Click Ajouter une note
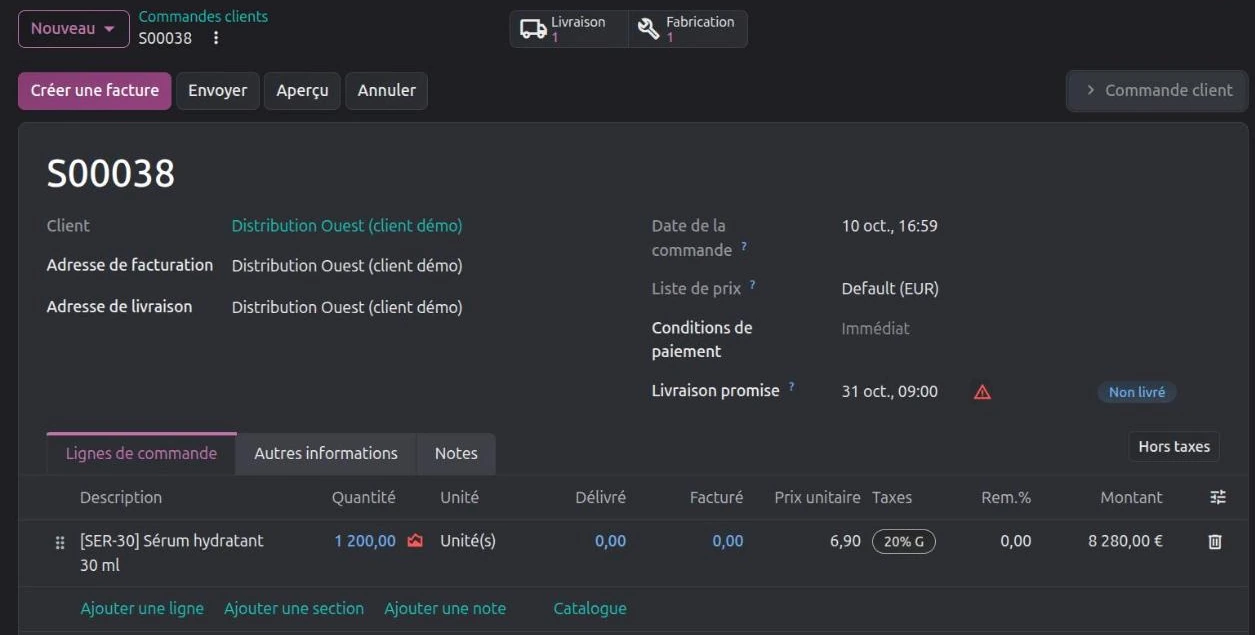Viewport: 1255px width, 635px height. click(x=445, y=608)
